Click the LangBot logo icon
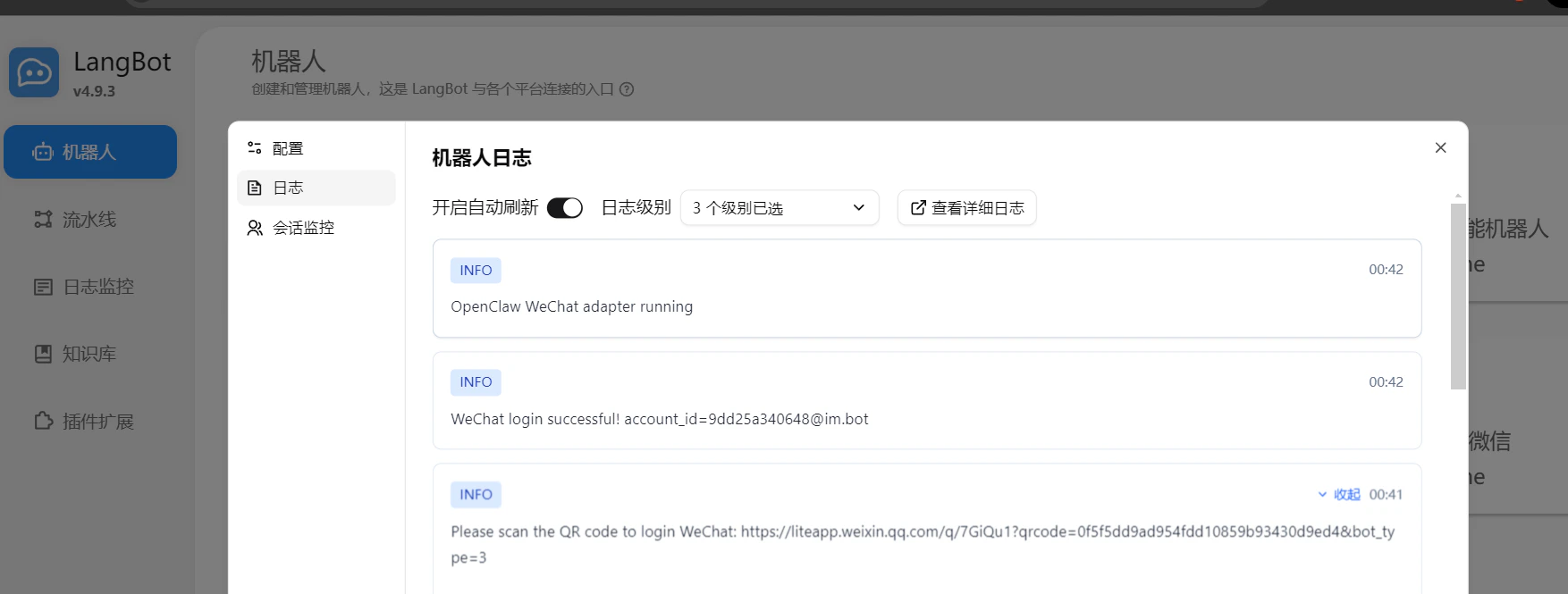 (34, 72)
